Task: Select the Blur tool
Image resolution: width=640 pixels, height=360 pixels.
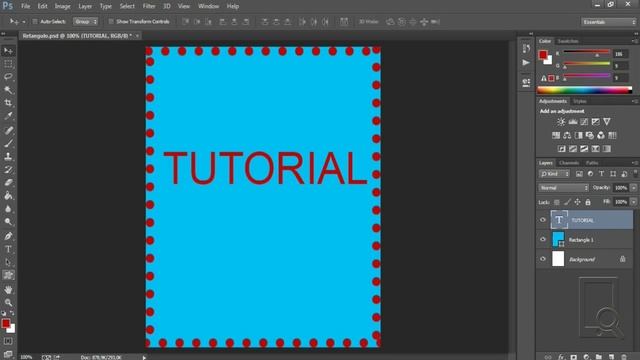Action: 8,209
